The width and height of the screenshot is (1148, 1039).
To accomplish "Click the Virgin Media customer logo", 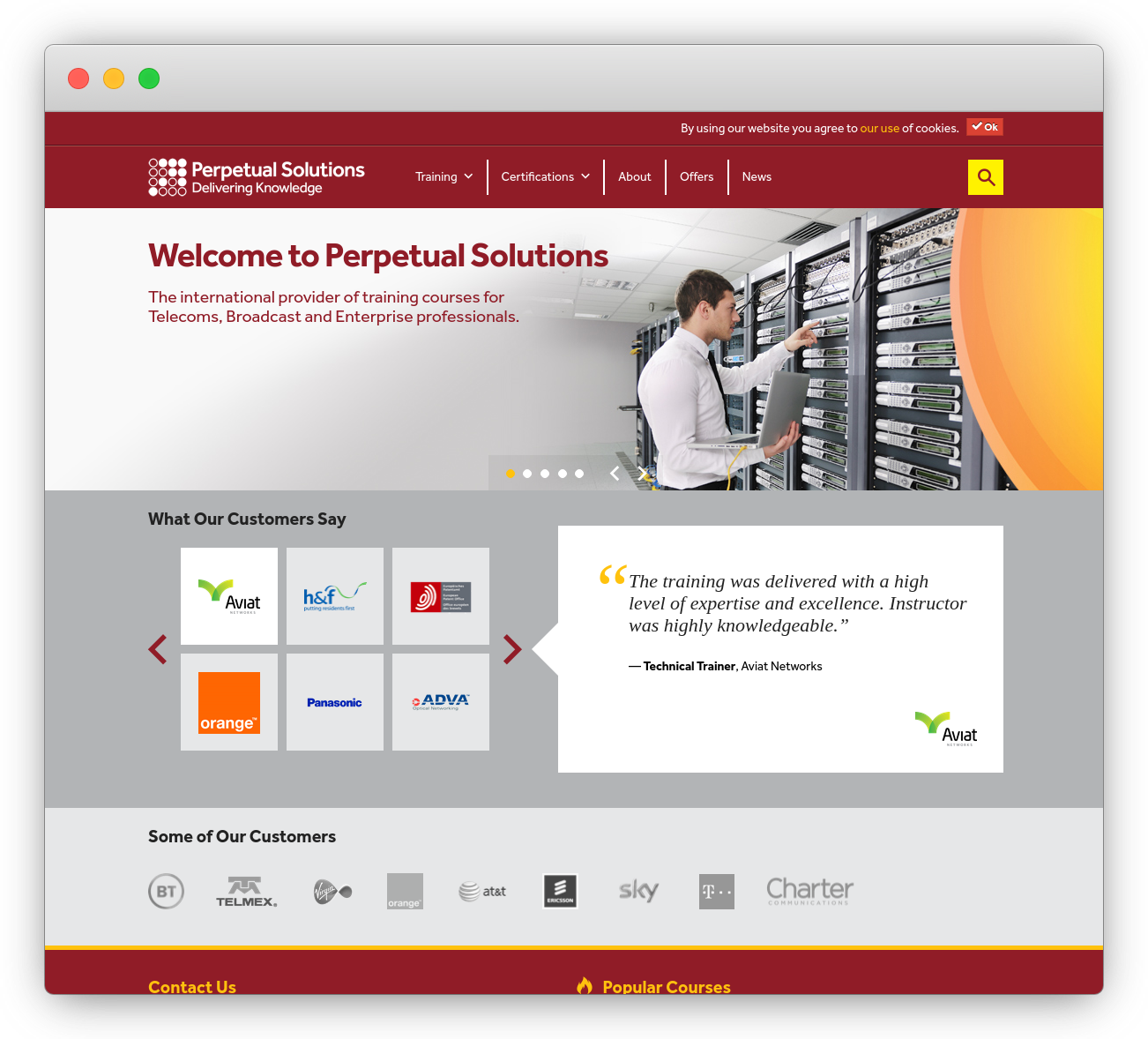I will (x=333, y=892).
